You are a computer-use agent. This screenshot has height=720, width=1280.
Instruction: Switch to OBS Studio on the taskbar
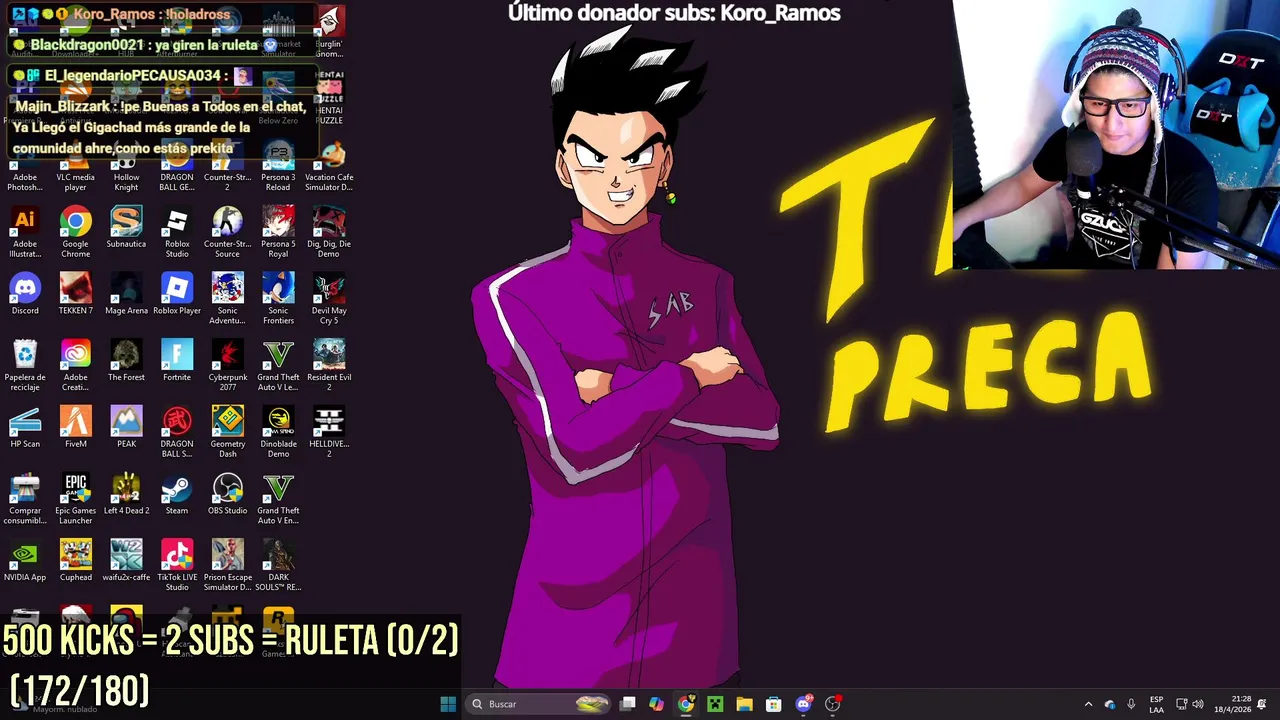click(832, 704)
